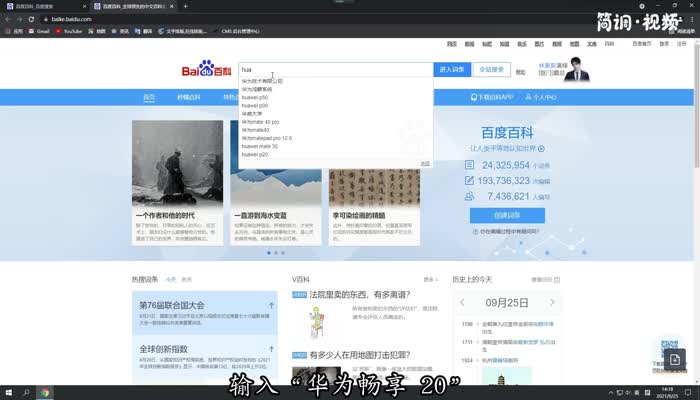Click the 第76届联合国大会 trending entry

[x=172, y=305]
